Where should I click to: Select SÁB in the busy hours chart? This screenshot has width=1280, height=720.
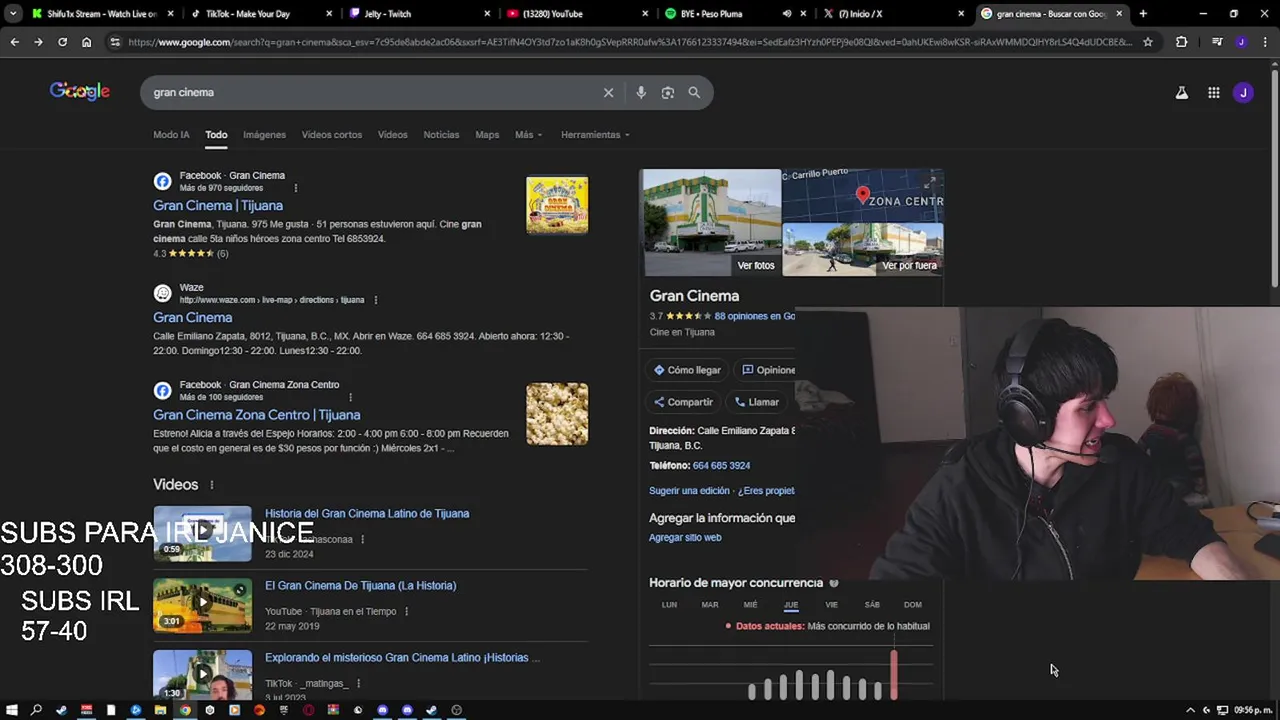point(872,605)
